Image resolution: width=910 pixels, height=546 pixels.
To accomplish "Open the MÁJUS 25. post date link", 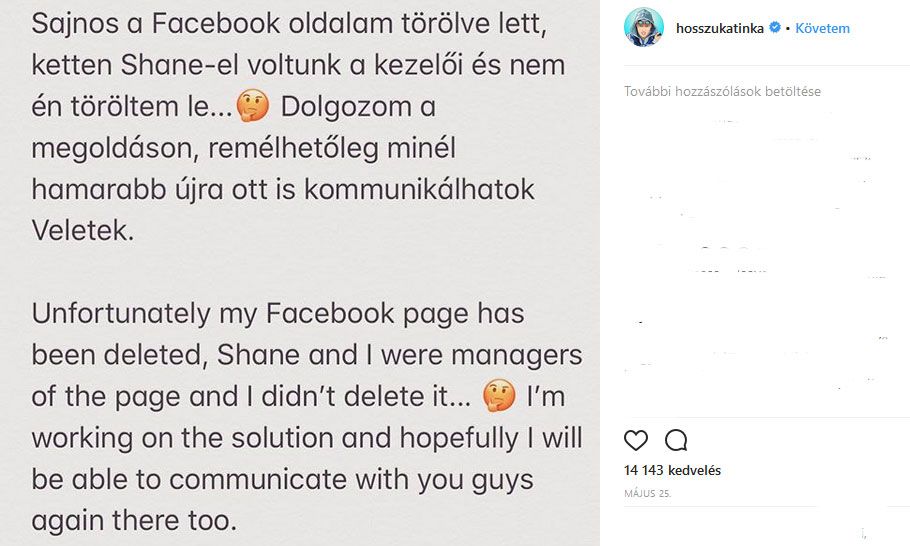I will [x=648, y=494].
